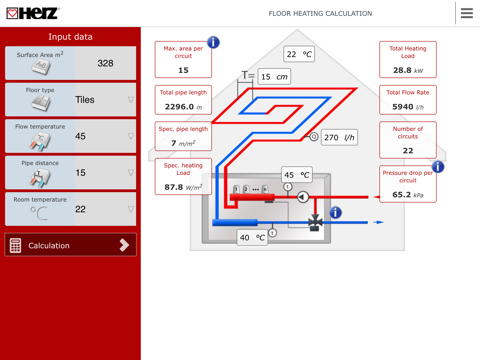
Task: Click the Tiles floor type value
Action: (85, 100)
